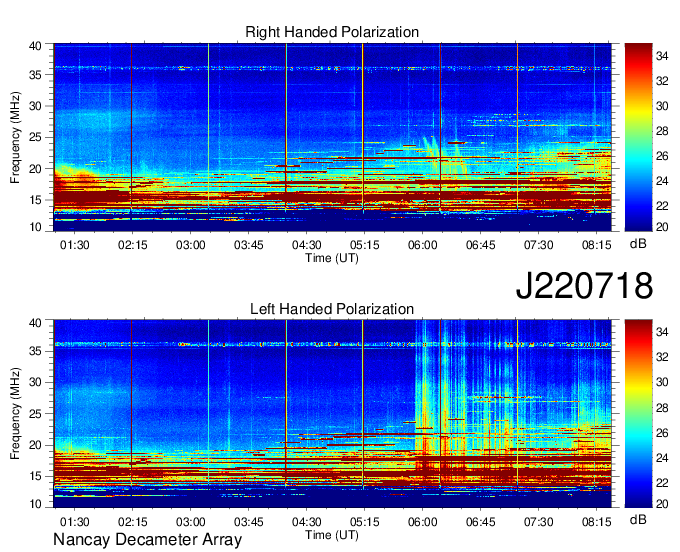Click the "Right Handed Polarization" plot title
The image size is (680, 552).
332,32
